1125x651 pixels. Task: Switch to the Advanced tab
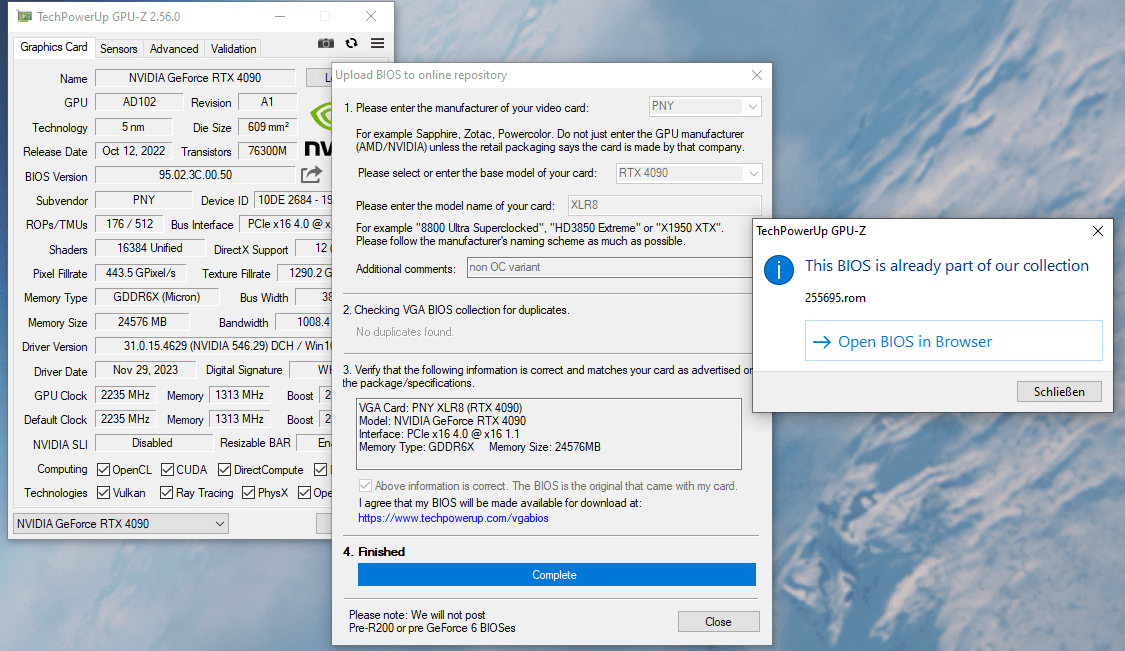pos(174,49)
